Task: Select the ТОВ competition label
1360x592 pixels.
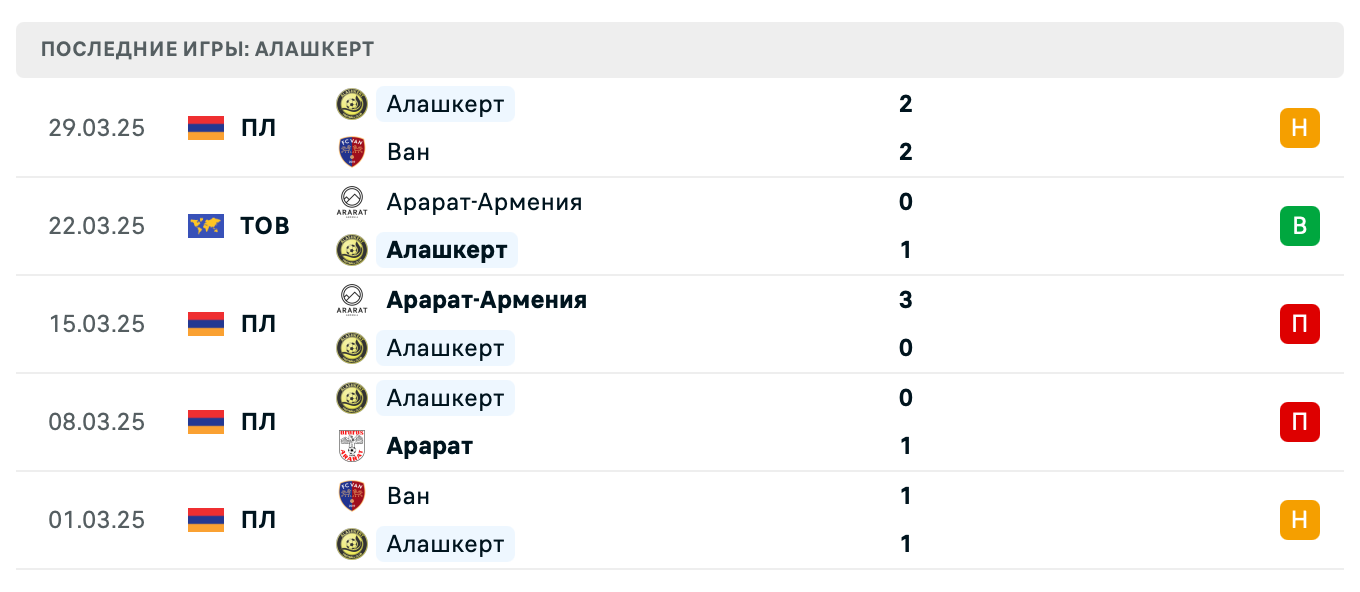Action: coord(263,226)
